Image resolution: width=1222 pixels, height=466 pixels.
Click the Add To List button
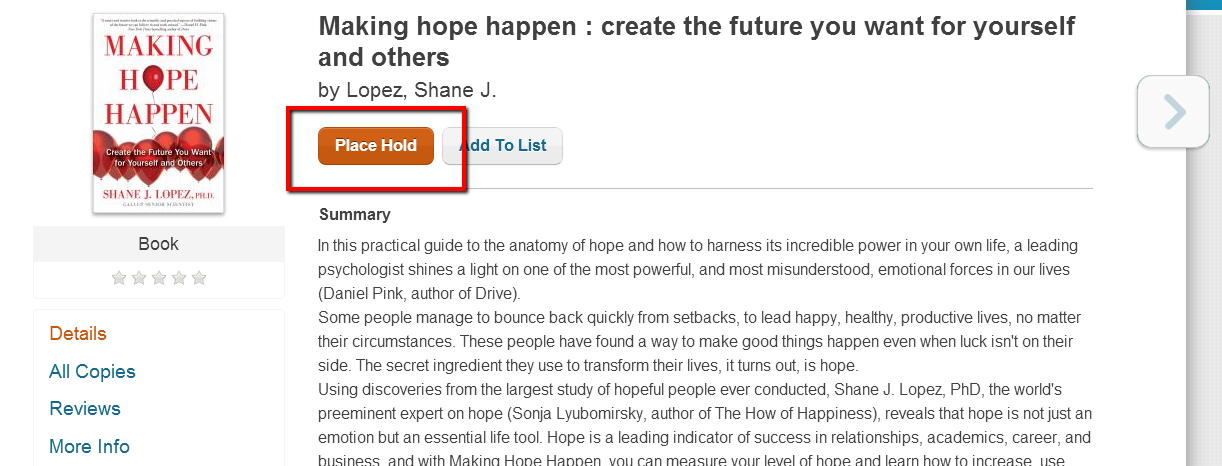(502, 146)
